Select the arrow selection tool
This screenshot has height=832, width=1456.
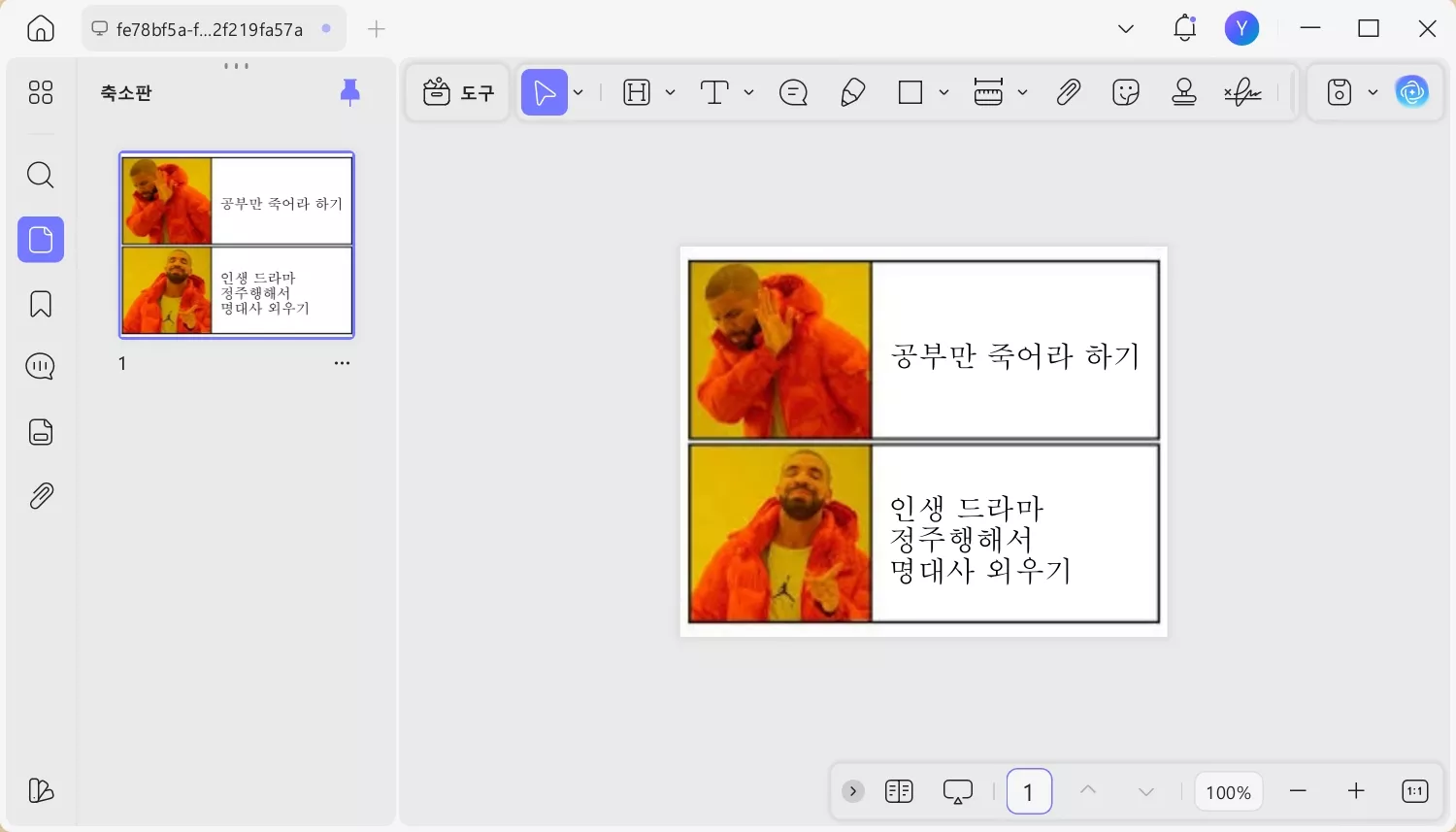click(x=546, y=91)
